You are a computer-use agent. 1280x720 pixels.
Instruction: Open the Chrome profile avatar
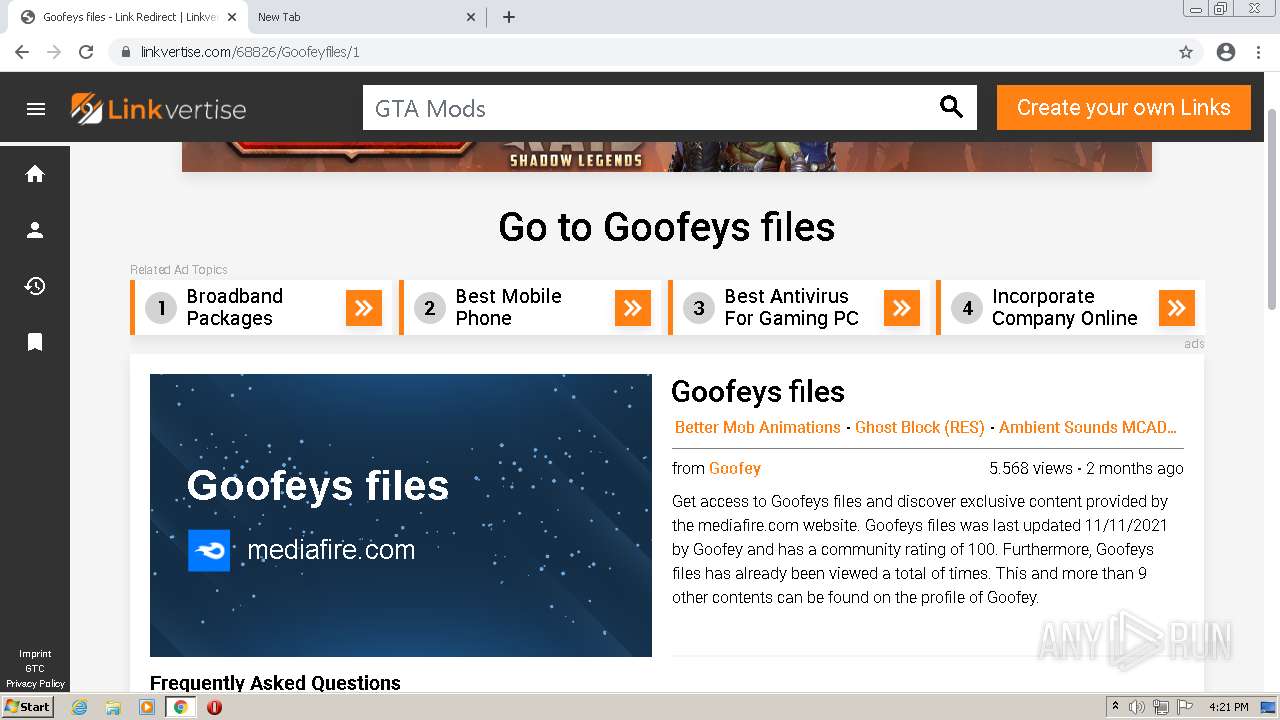click(x=1226, y=52)
